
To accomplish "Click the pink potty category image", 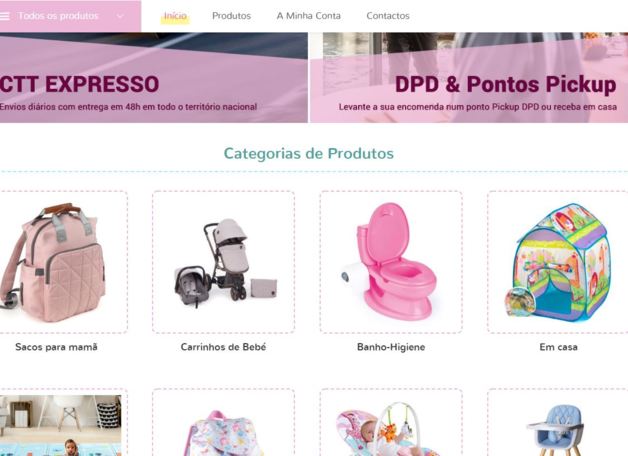I will [x=391, y=262].
